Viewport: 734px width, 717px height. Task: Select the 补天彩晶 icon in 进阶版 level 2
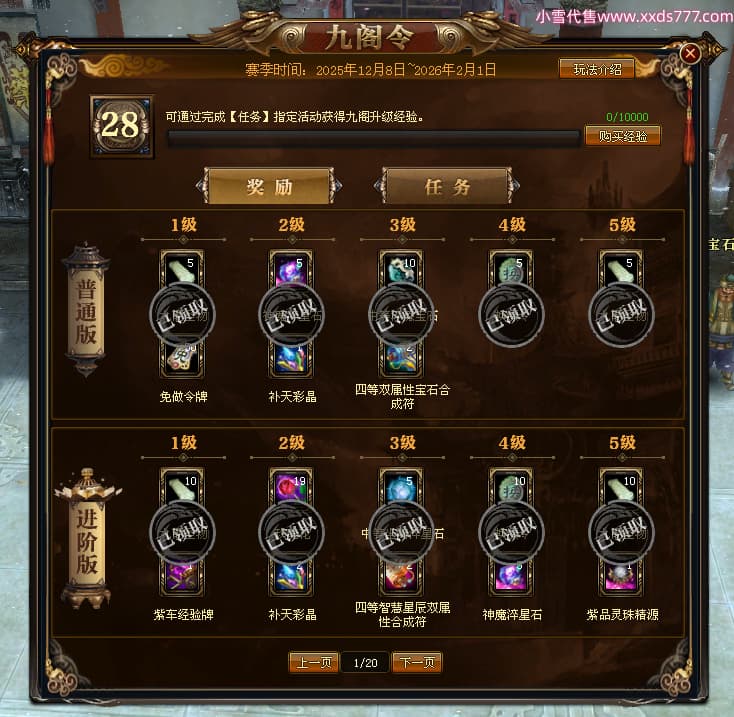point(291,578)
